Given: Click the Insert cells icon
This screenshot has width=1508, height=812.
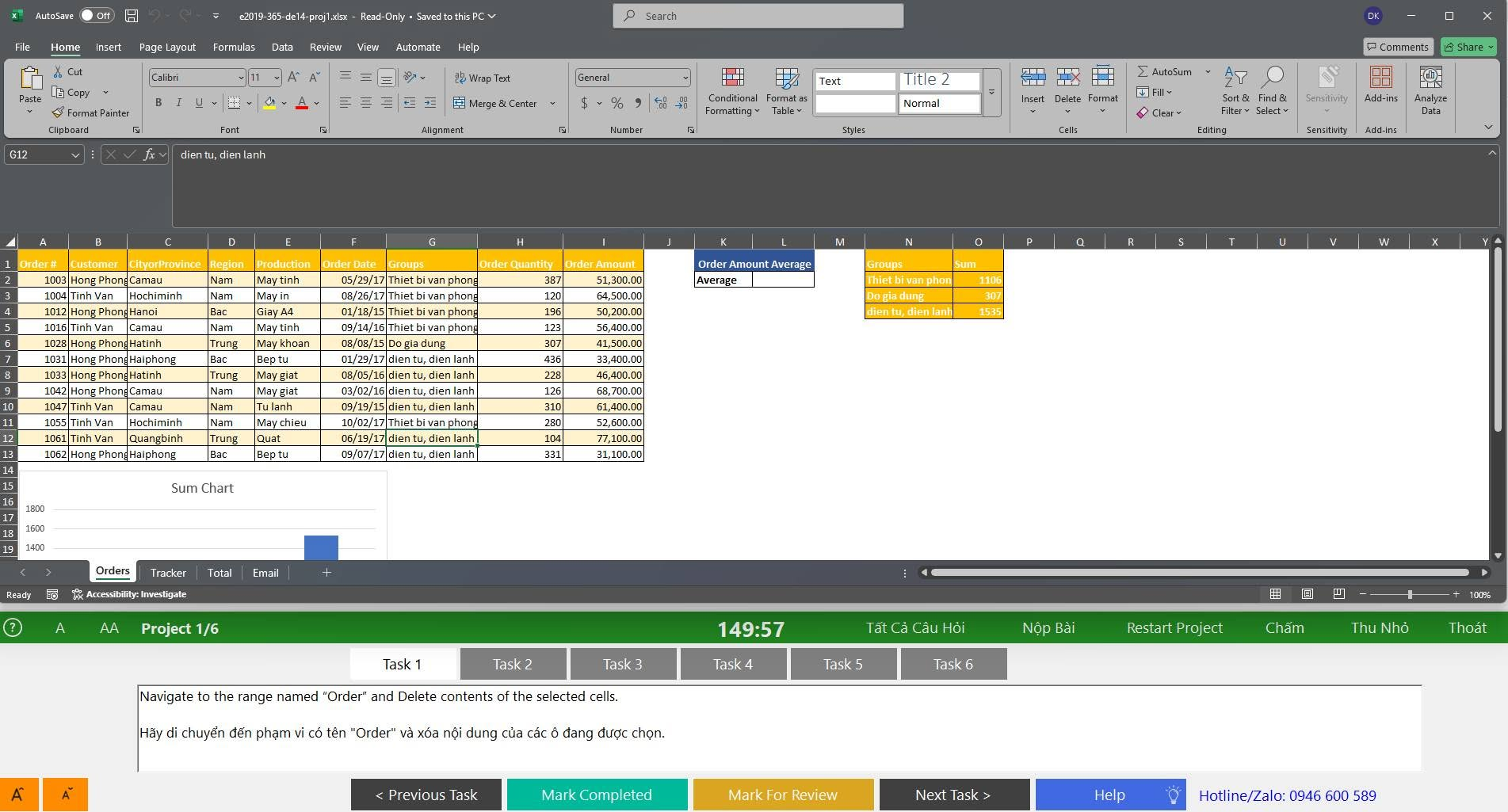Looking at the screenshot, I should click(1033, 77).
